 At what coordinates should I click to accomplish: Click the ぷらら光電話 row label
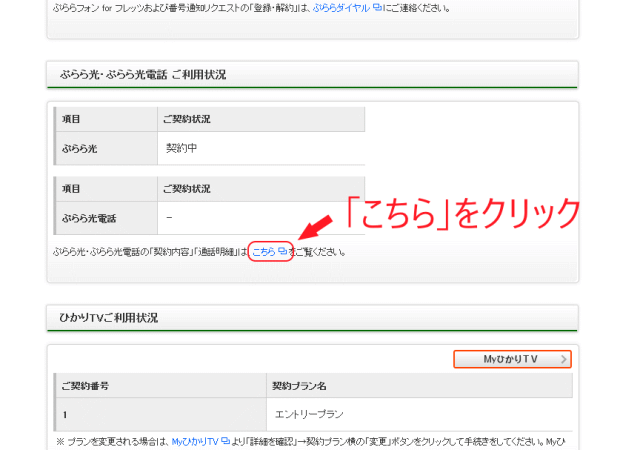click(106, 218)
